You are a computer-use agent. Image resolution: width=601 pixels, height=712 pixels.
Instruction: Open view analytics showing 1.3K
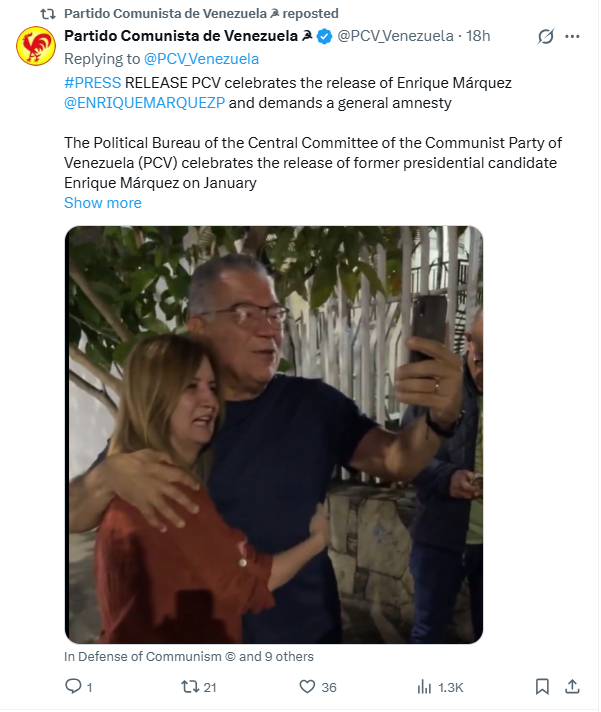click(x=424, y=687)
